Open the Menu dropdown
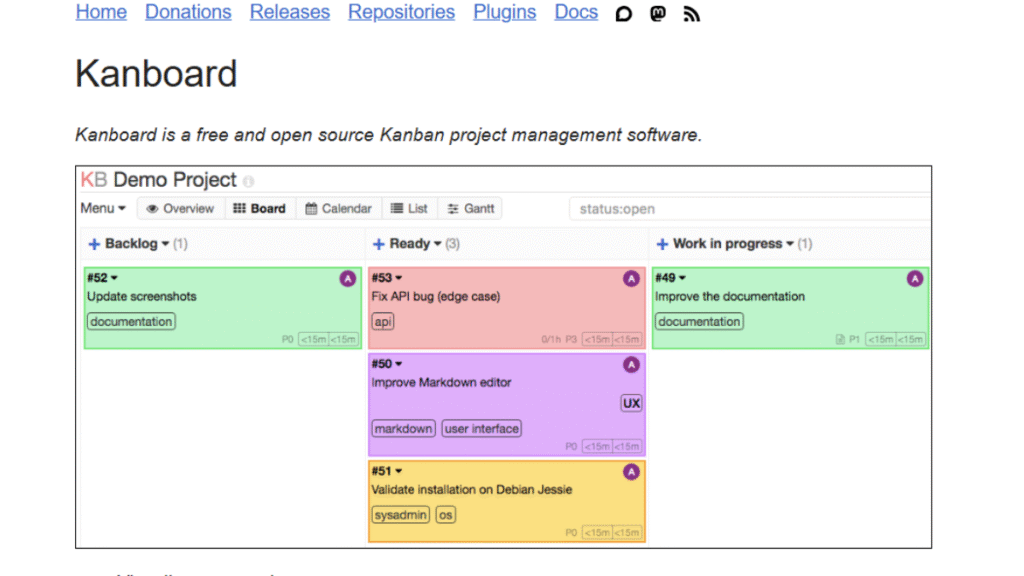This screenshot has height=576, width=1024. 101,208
